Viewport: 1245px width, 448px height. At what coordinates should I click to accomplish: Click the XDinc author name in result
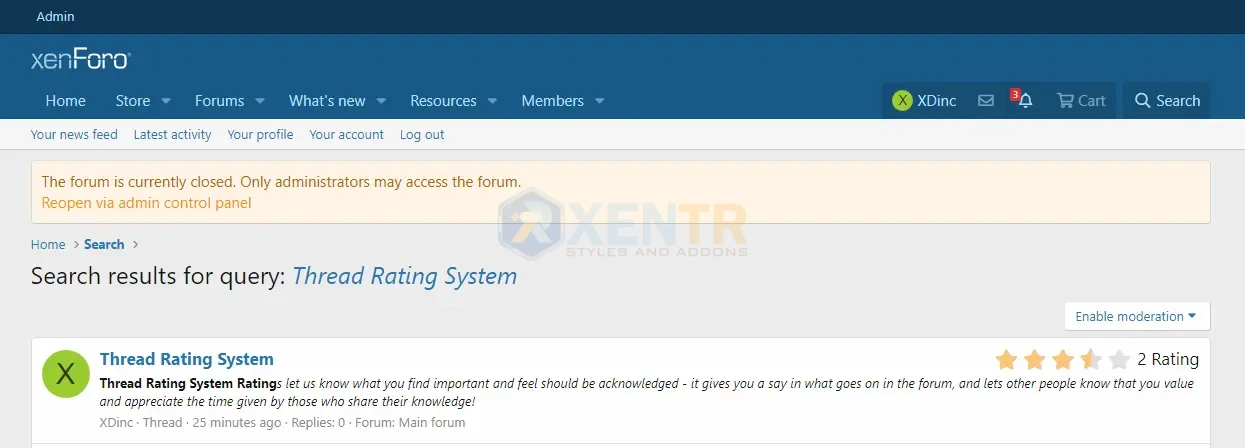point(117,423)
